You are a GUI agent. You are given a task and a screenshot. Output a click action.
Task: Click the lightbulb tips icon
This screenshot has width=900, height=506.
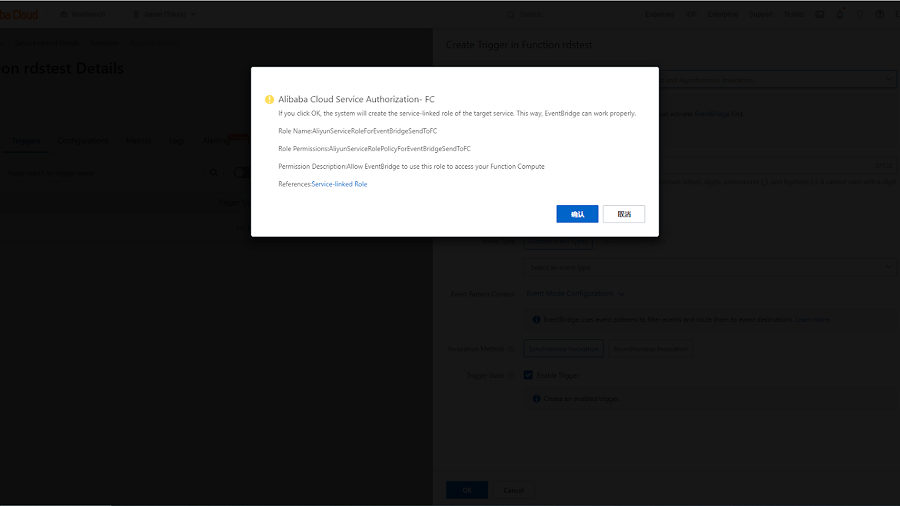point(859,14)
